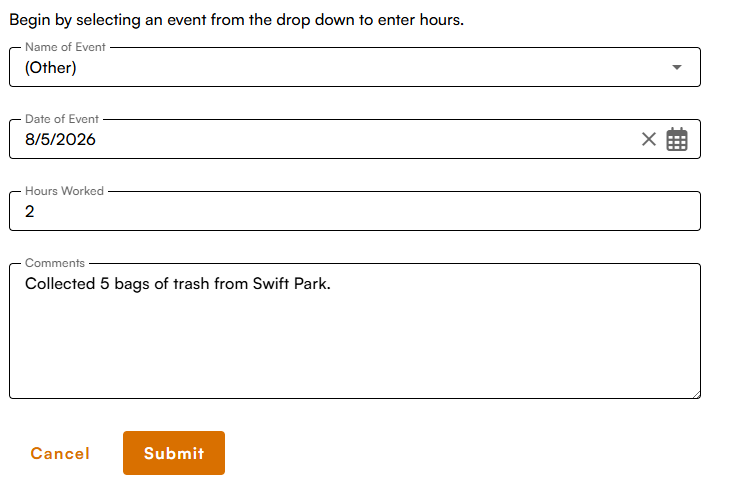Click the instruction text about selecting an event
The height and width of the screenshot is (484, 741).
[236, 20]
